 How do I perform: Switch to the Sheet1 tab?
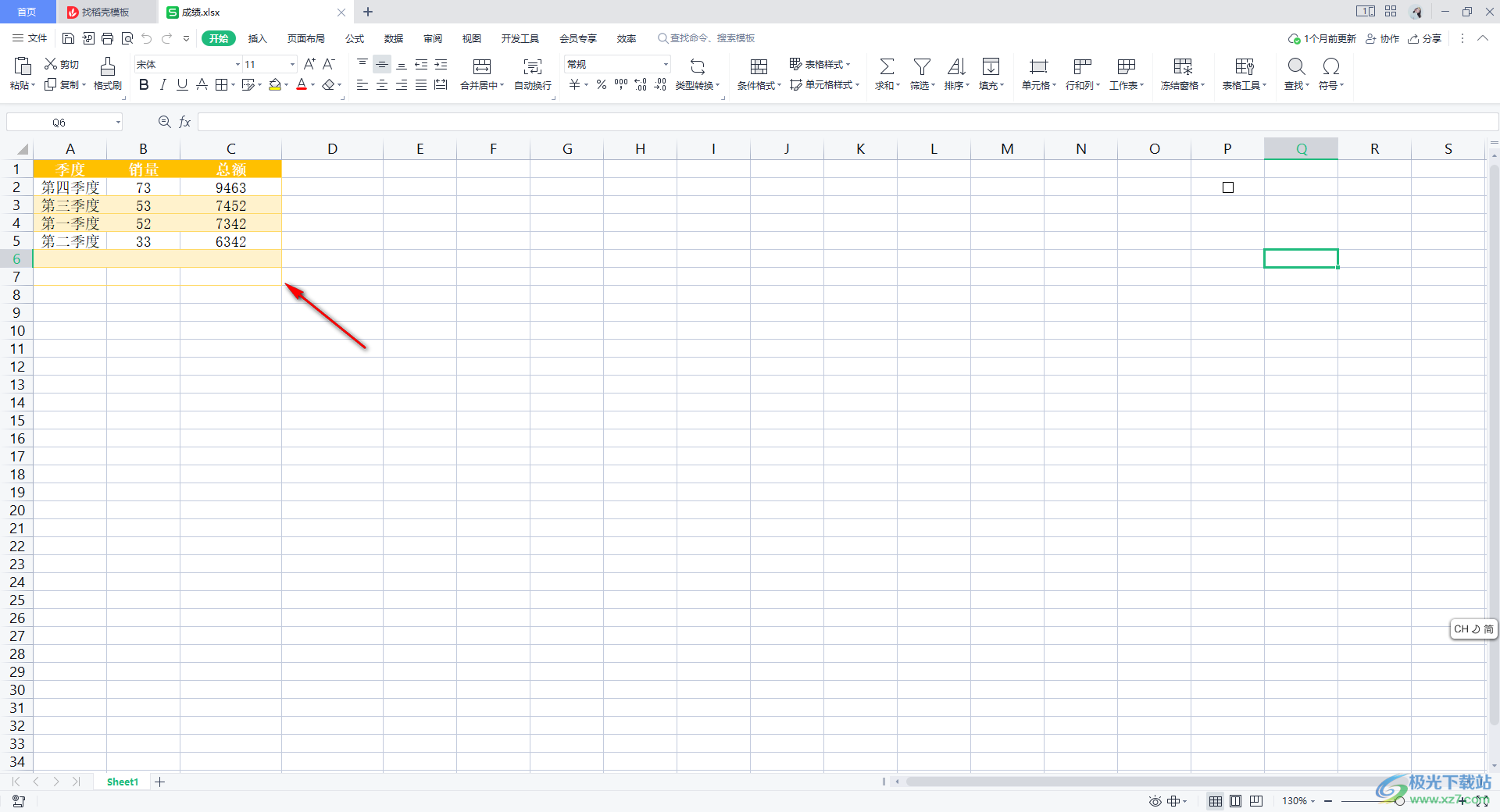[123, 782]
